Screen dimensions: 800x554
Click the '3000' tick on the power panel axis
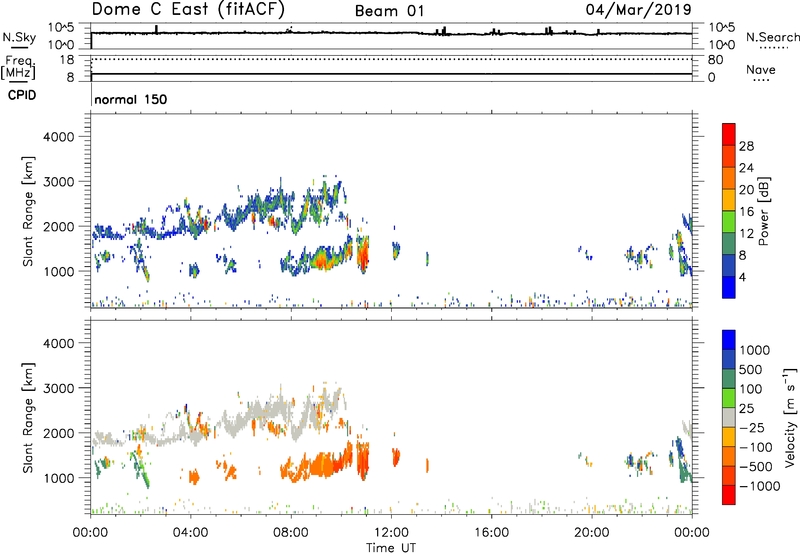(x=58, y=182)
